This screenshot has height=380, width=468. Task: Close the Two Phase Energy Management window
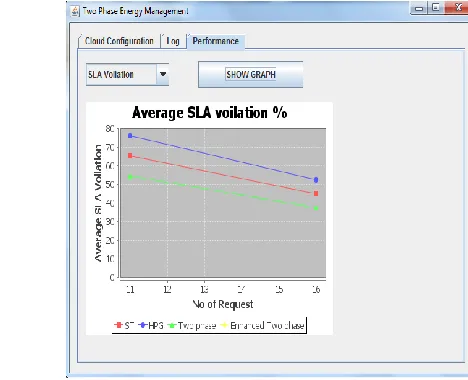point(457,7)
